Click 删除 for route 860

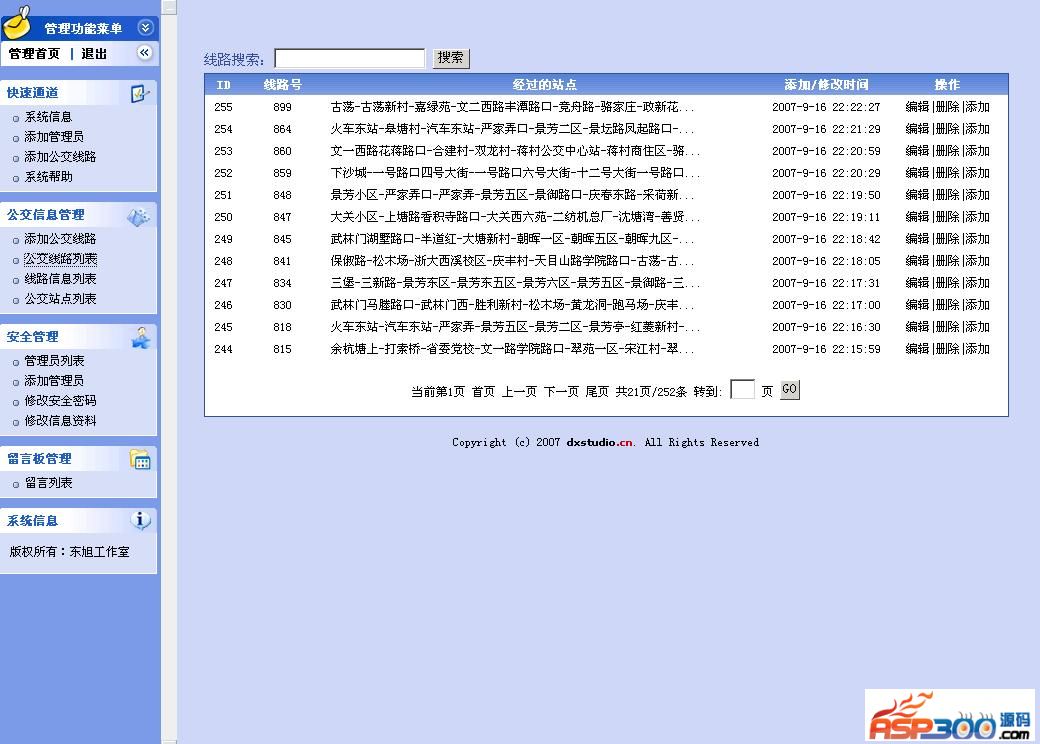(x=947, y=151)
